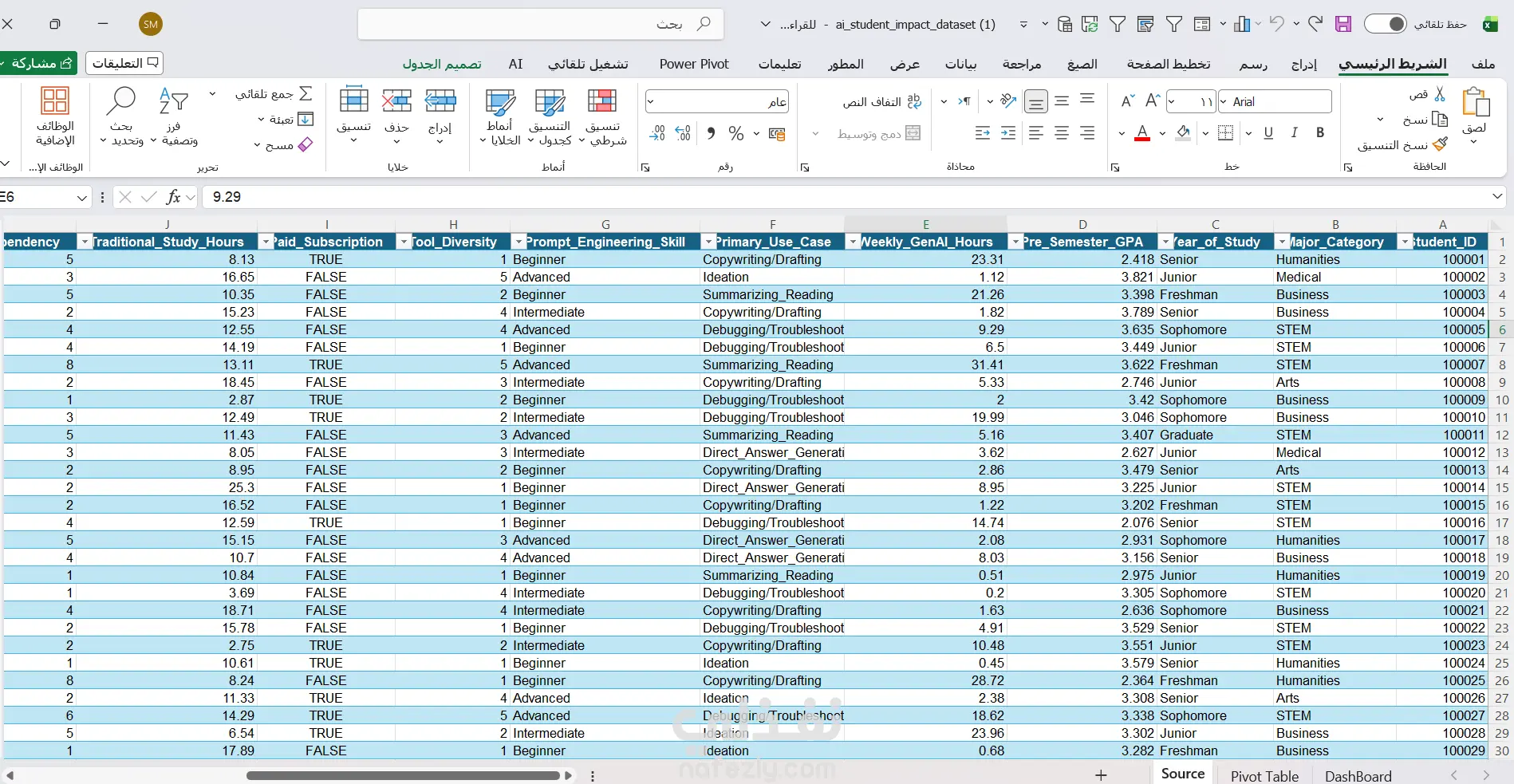
Task: Open the number format dropdown
Action: 651,101
